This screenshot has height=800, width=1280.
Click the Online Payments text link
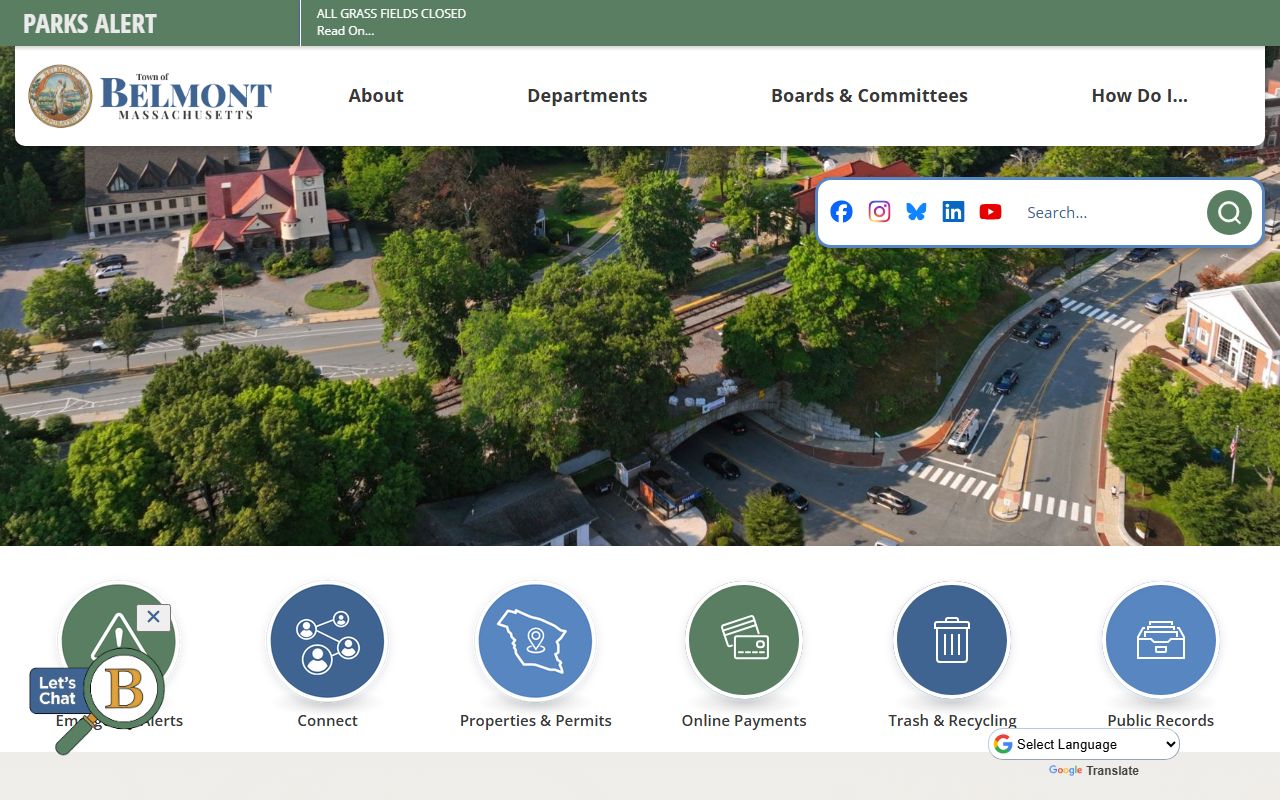pos(743,720)
